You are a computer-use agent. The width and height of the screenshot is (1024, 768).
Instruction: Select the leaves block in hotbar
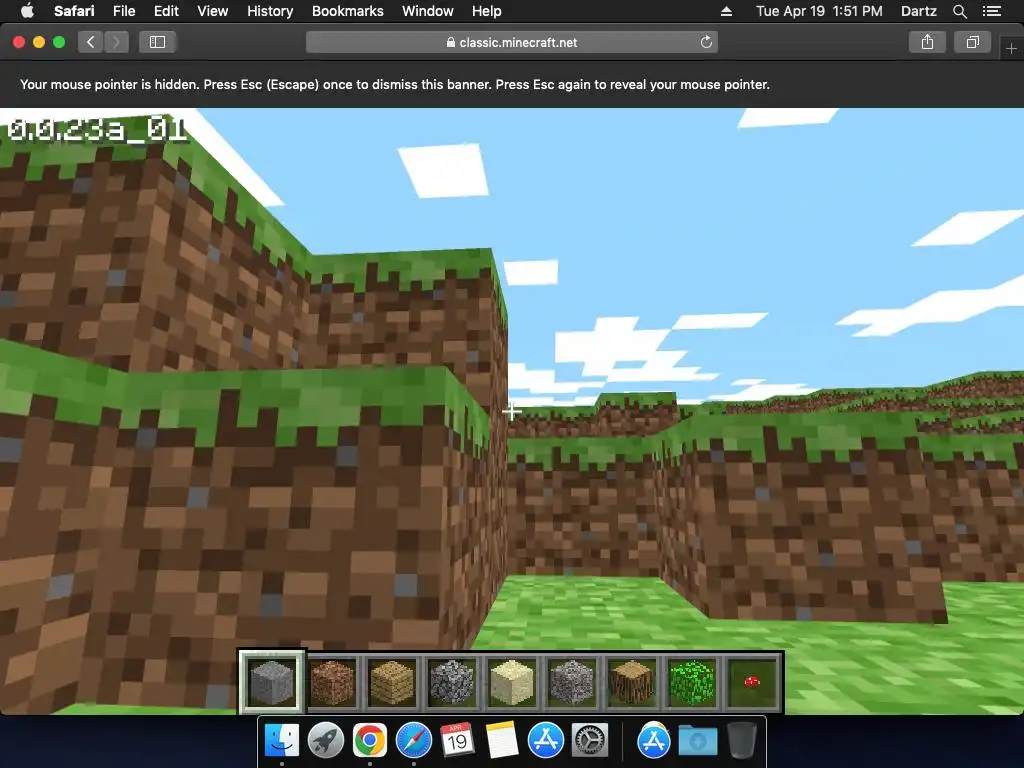click(x=692, y=682)
